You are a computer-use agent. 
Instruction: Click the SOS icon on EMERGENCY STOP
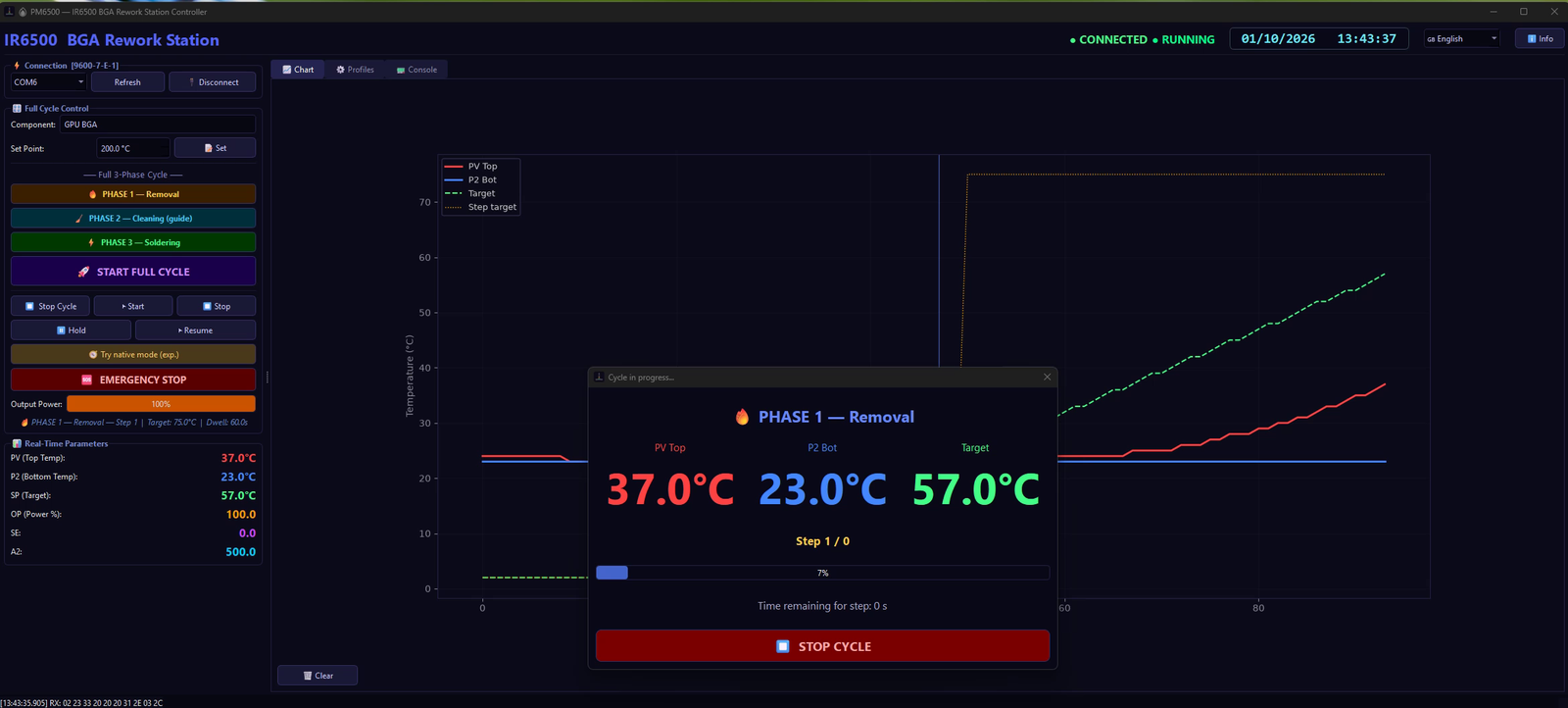click(x=87, y=379)
